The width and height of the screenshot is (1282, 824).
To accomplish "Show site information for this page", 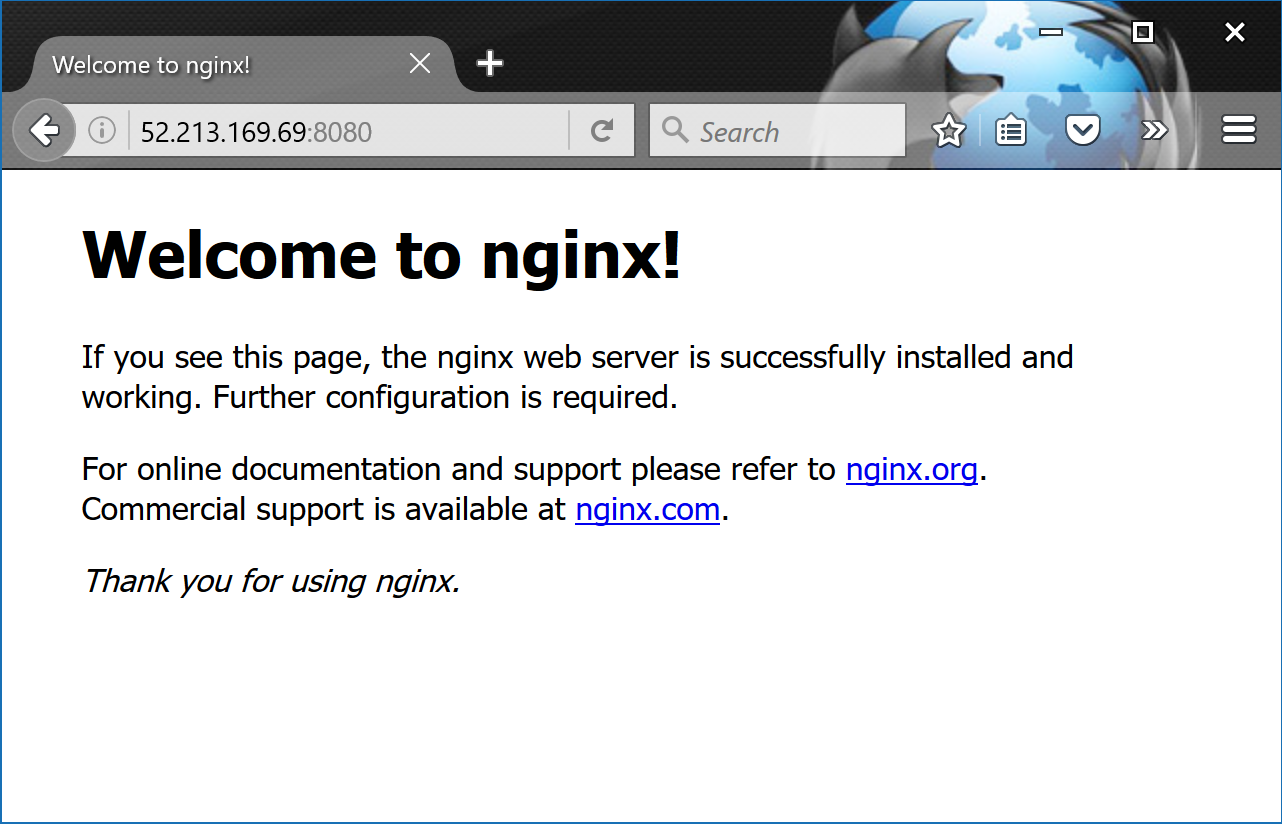I will (x=101, y=130).
